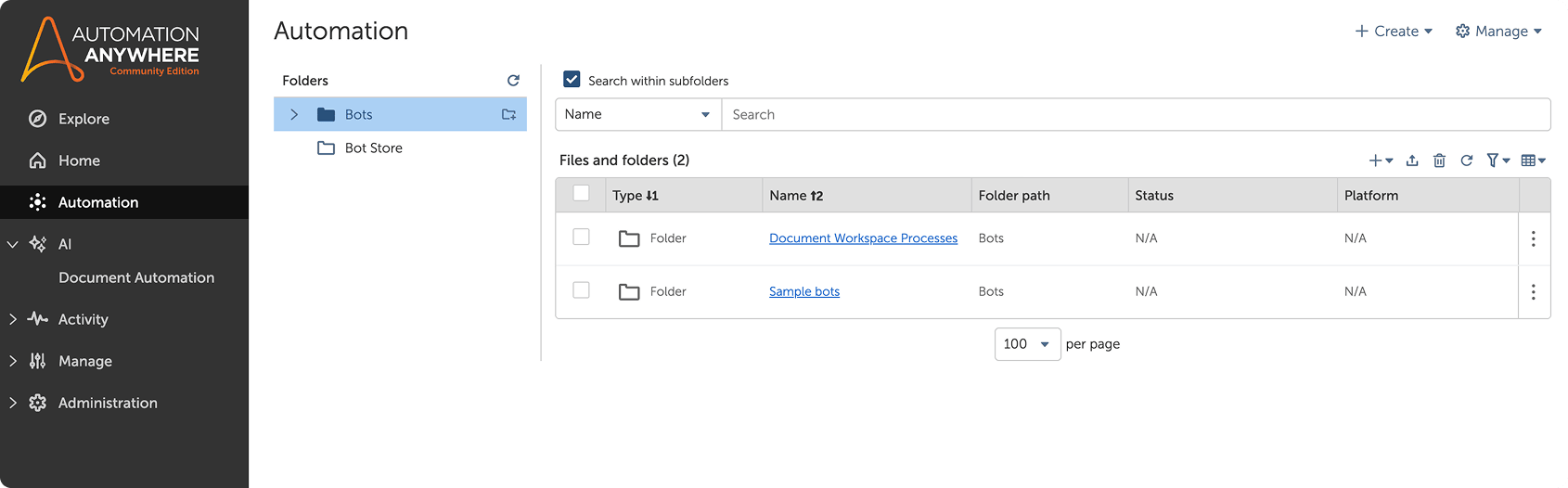Select the Bots folder in tree
This screenshot has width=1568, height=488.
(x=400, y=114)
